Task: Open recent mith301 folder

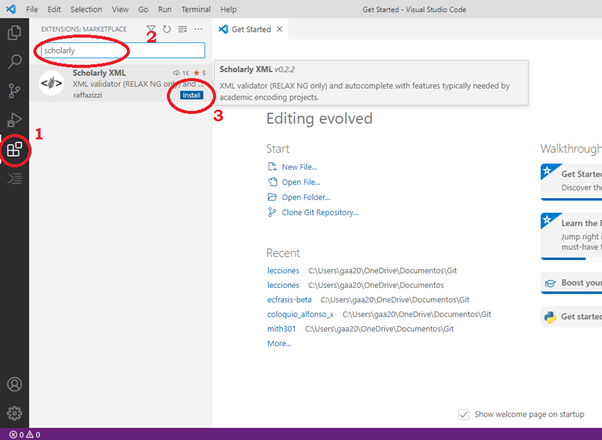Action: (281, 329)
